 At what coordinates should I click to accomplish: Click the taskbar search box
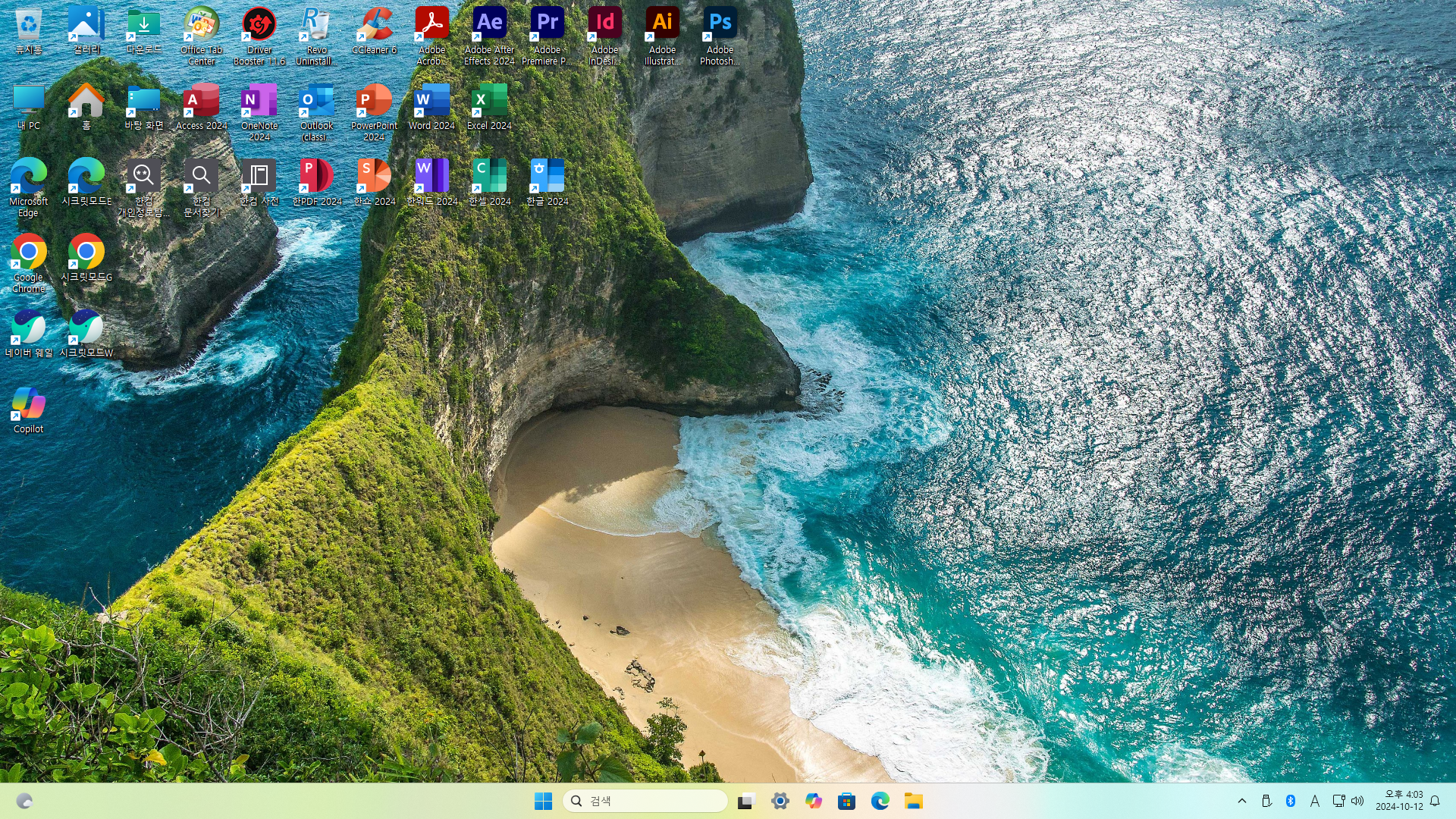point(645,801)
